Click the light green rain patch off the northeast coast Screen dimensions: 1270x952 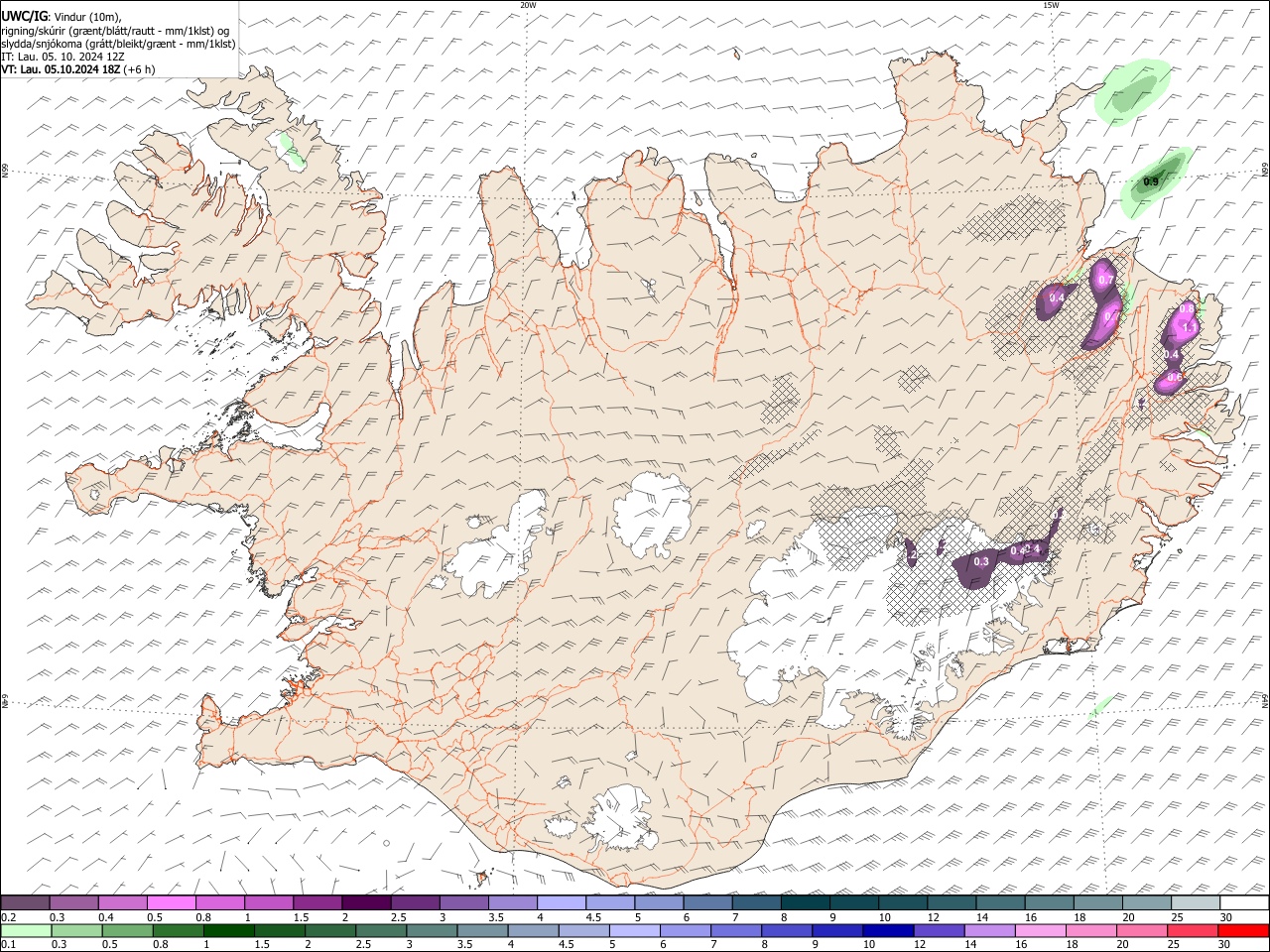click(1132, 92)
